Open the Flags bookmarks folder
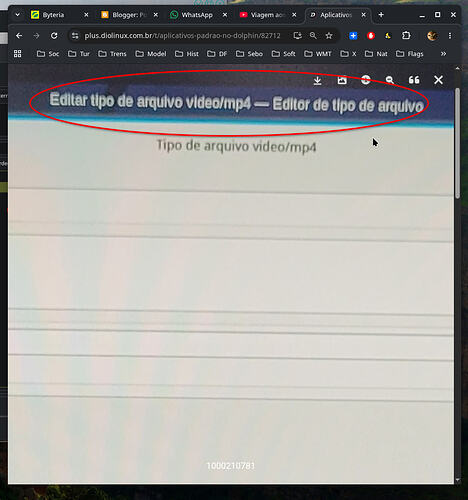 click(x=410, y=54)
